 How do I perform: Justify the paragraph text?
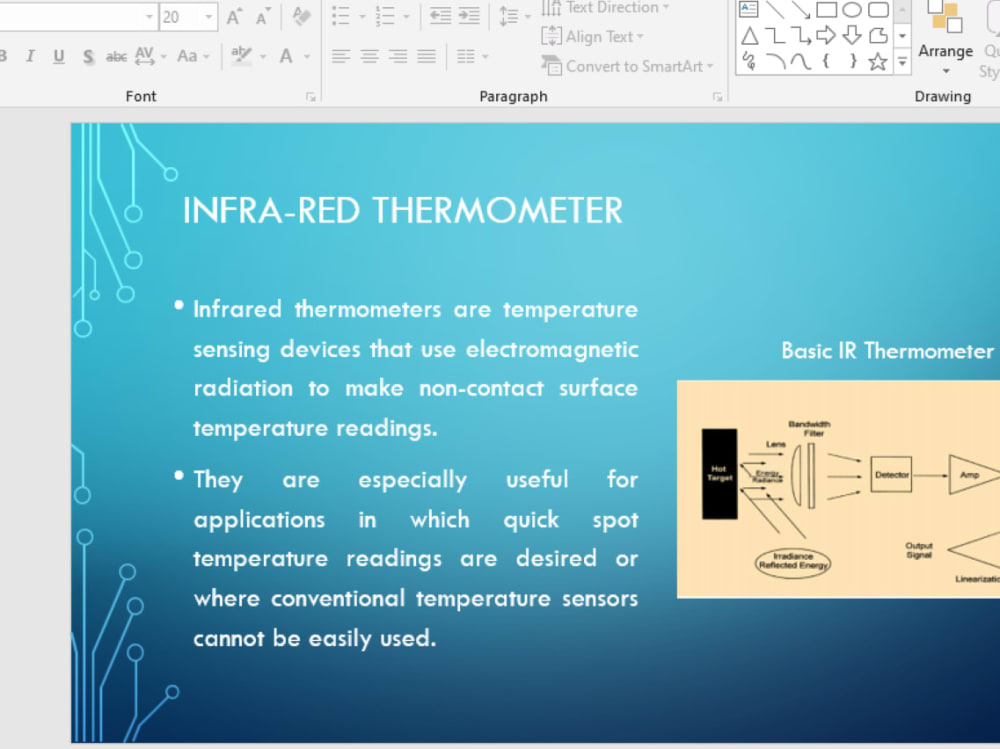tap(427, 57)
